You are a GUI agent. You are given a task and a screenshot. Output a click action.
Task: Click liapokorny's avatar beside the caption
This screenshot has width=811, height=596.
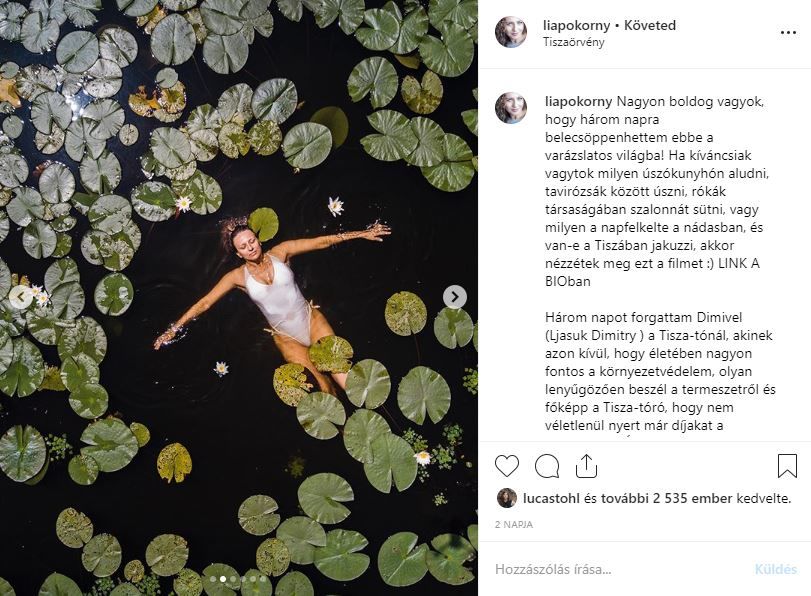coord(510,107)
